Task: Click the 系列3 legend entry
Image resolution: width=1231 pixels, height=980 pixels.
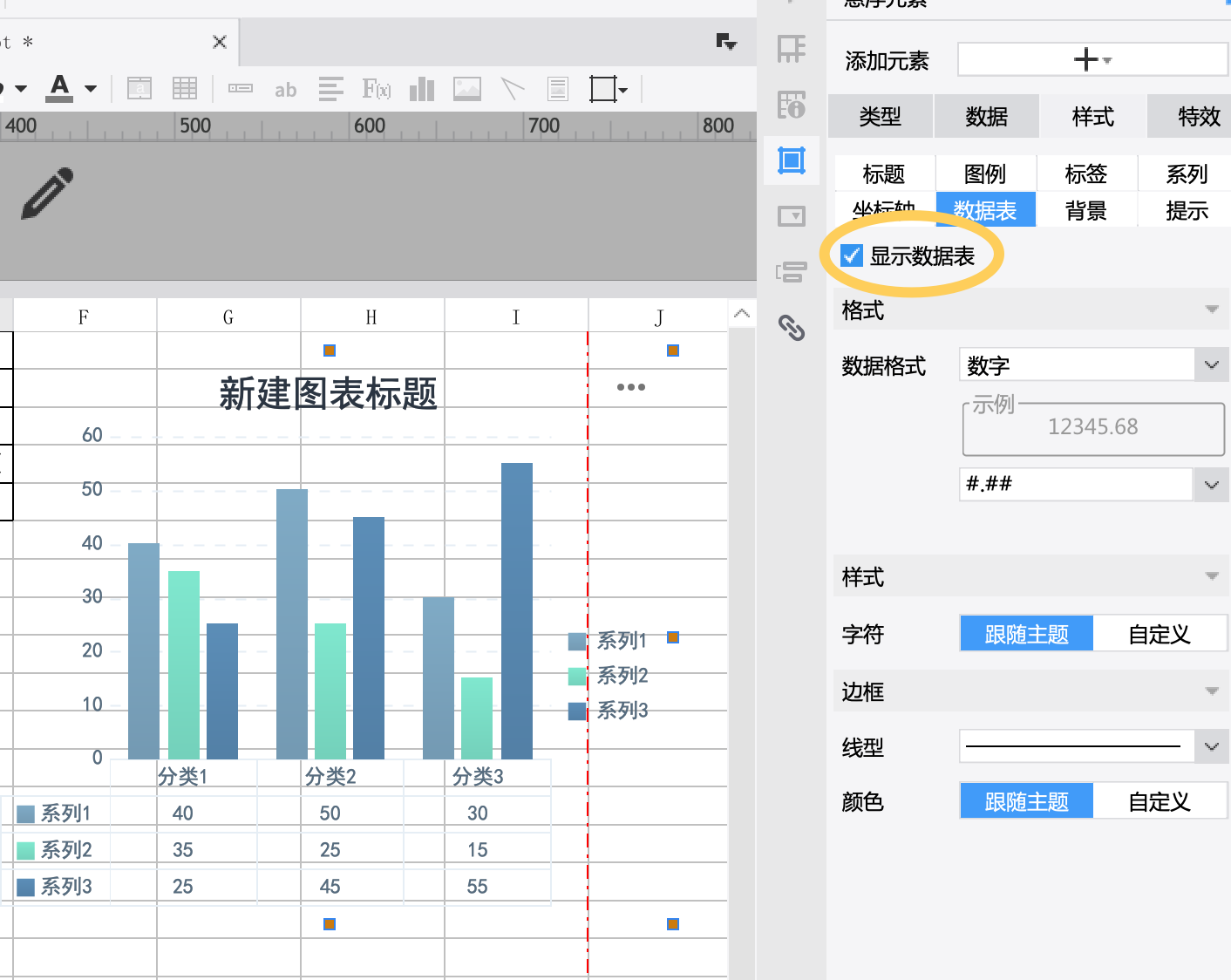Action: point(609,711)
